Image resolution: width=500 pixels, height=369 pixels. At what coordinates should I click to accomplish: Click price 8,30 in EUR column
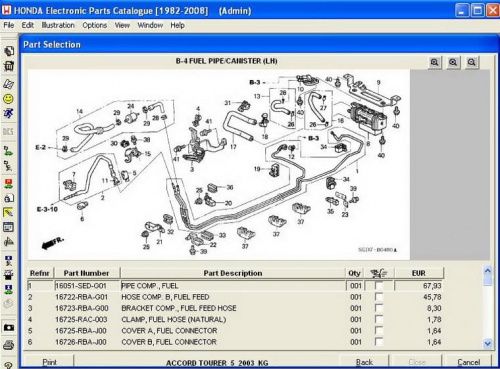point(434,308)
